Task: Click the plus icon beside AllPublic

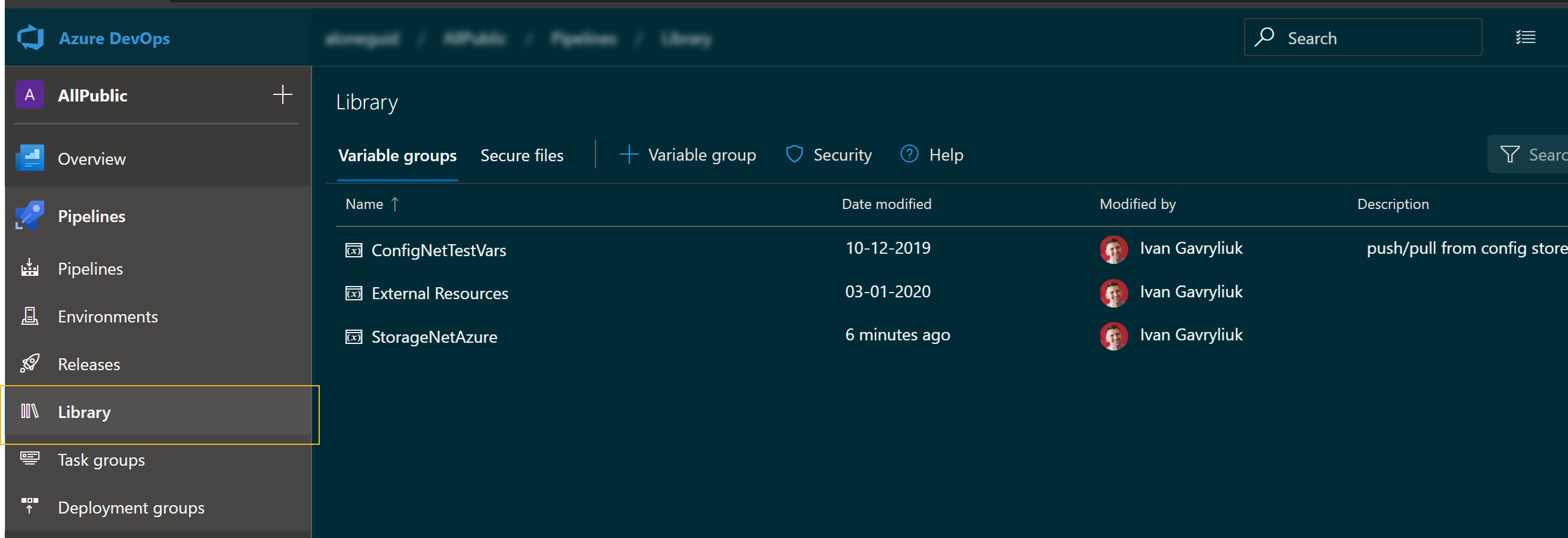Action: point(282,94)
